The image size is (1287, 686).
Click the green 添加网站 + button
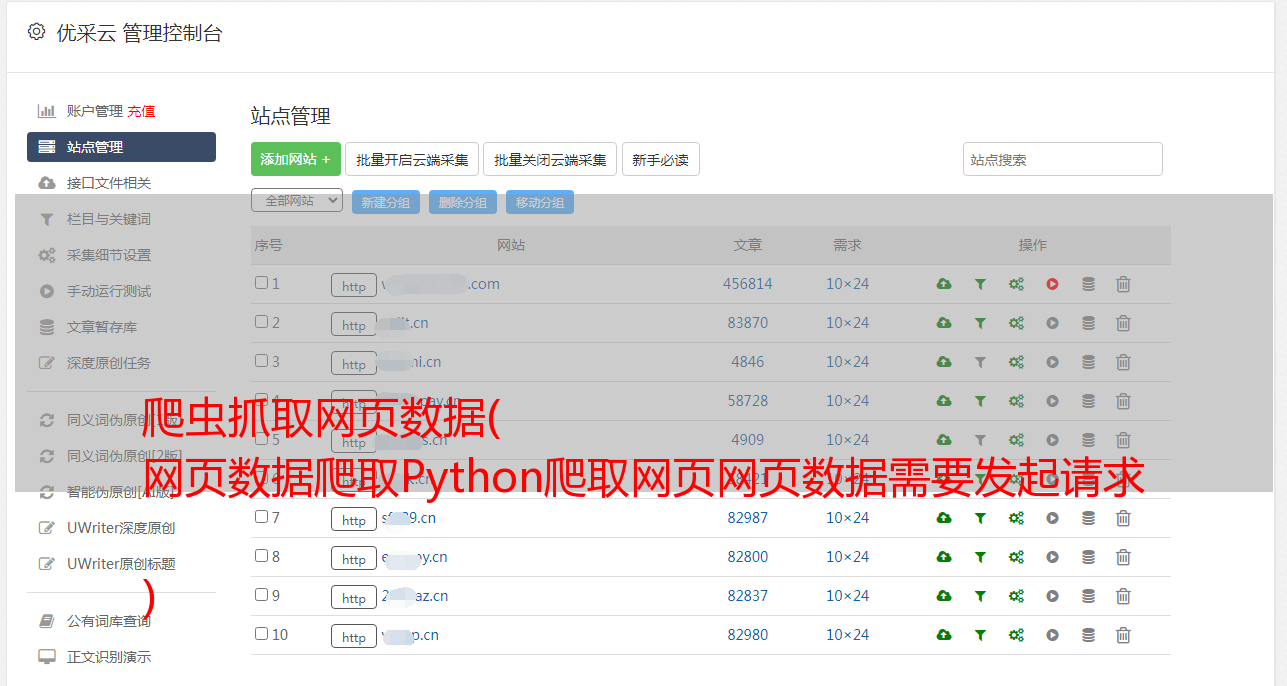click(x=295, y=159)
